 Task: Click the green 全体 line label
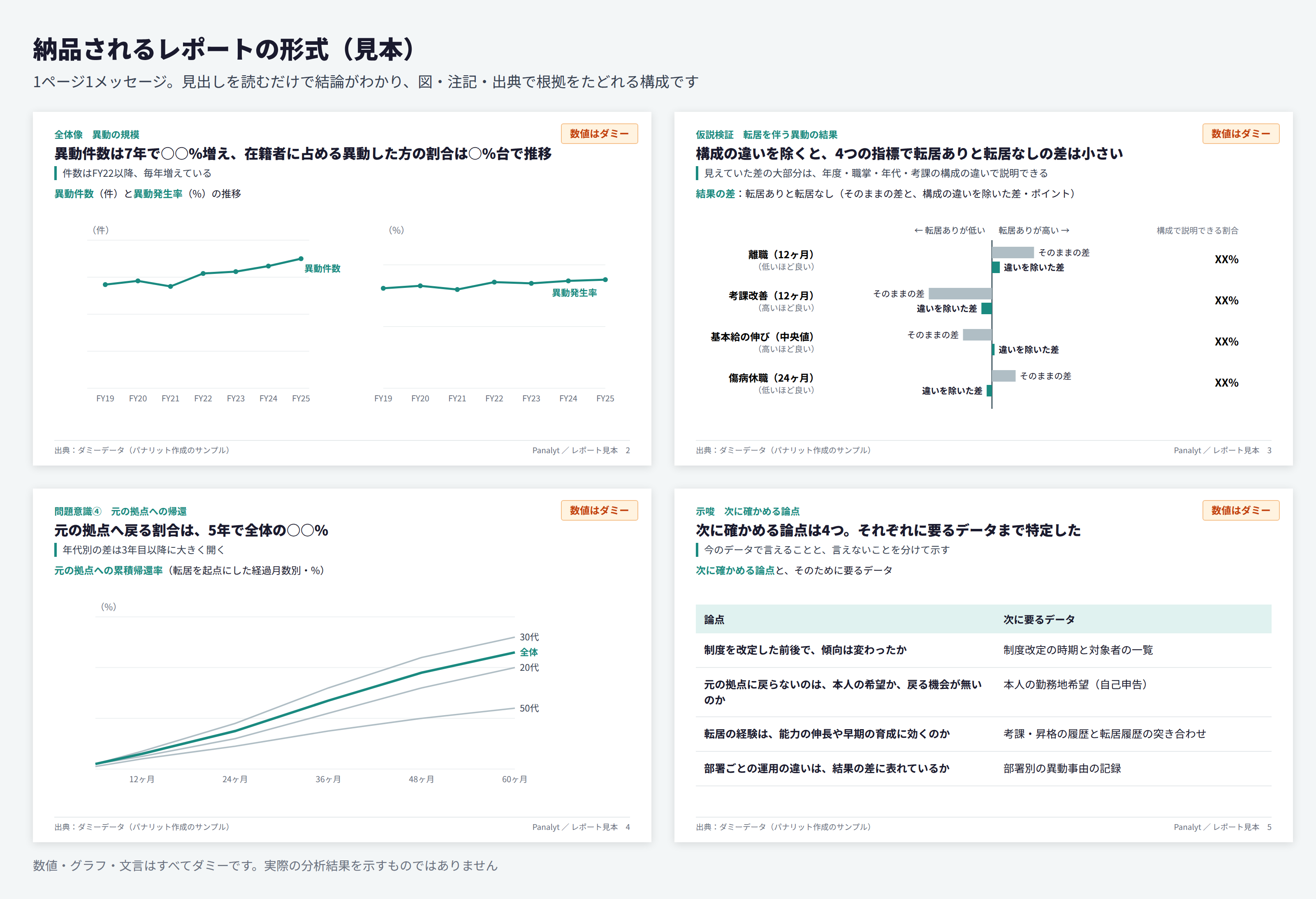coord(529,652)
